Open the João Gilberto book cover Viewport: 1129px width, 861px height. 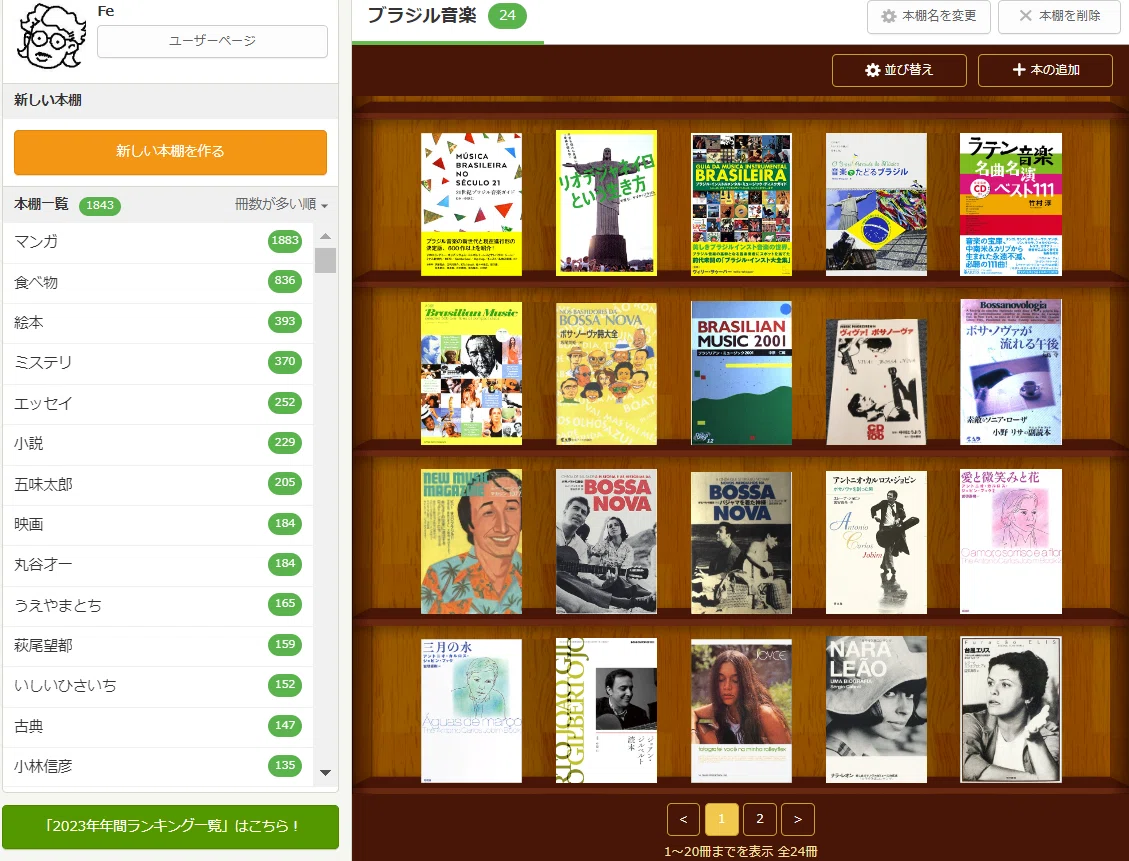coord(606,711)
